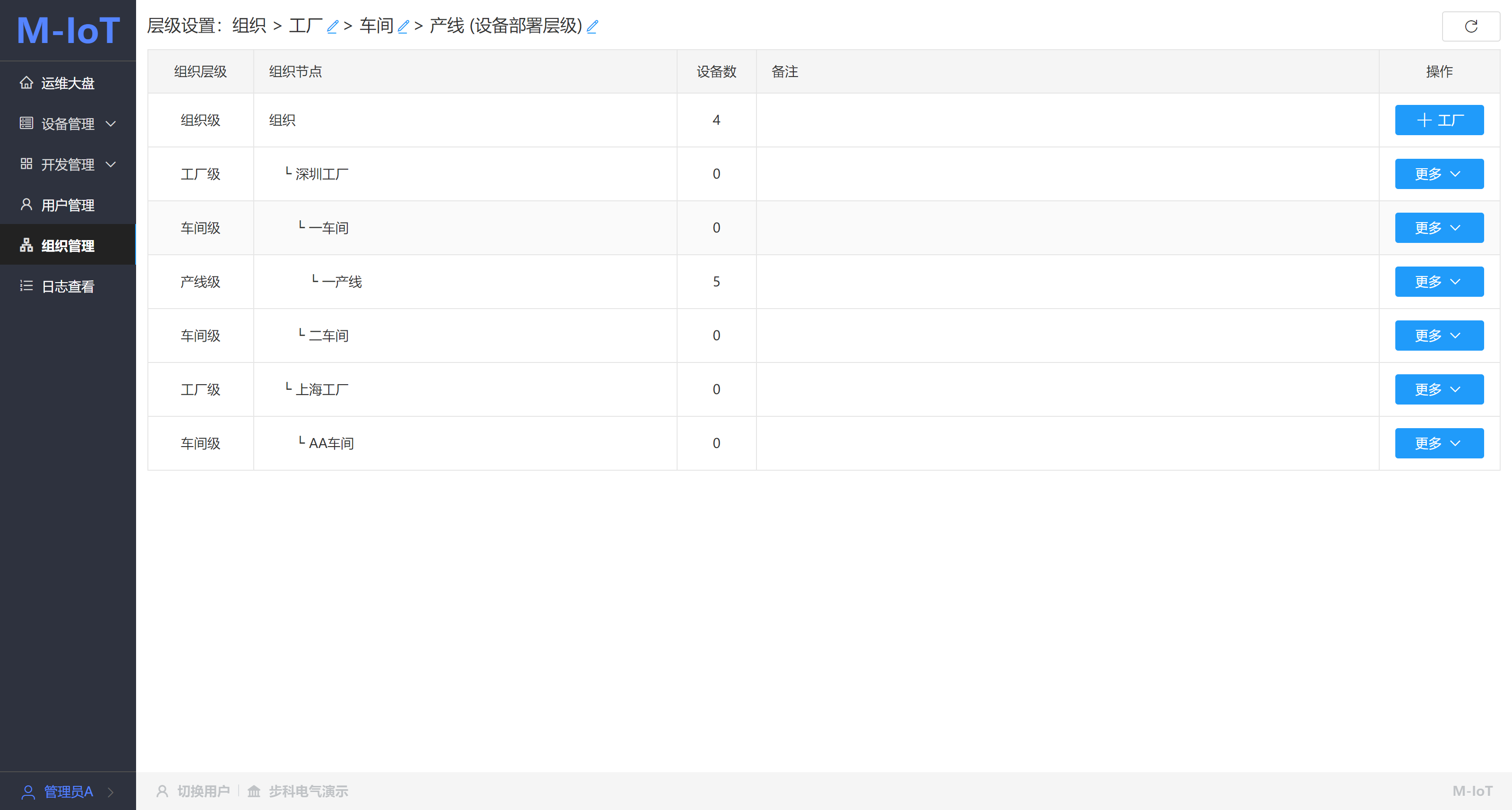1512x810 pixels.
Task: Click the person icon beside 切换用户
Action: click(x=162, y=791)
